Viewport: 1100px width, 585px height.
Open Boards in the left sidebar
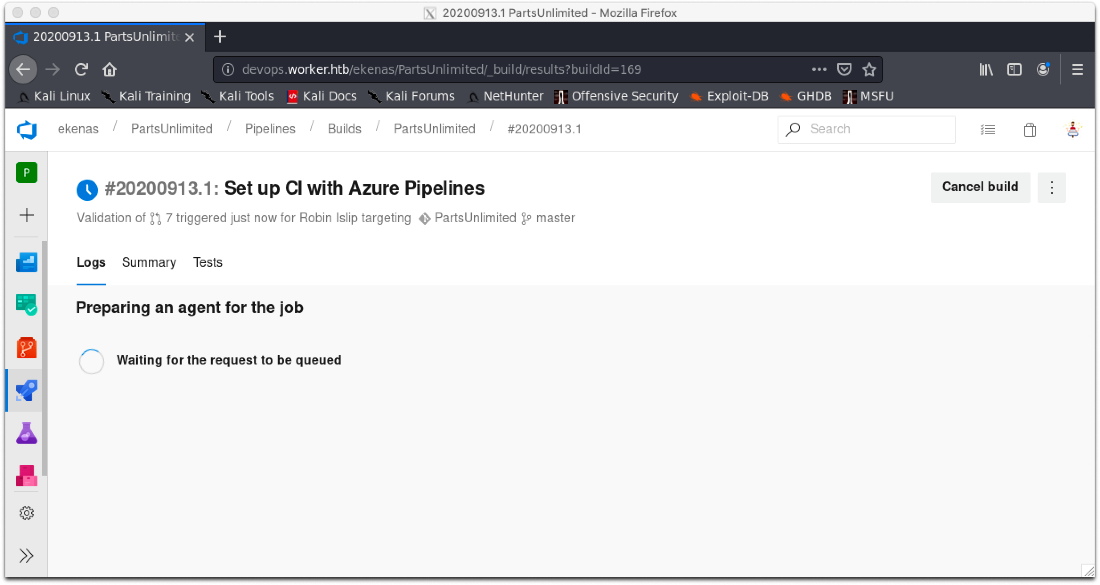27,304
